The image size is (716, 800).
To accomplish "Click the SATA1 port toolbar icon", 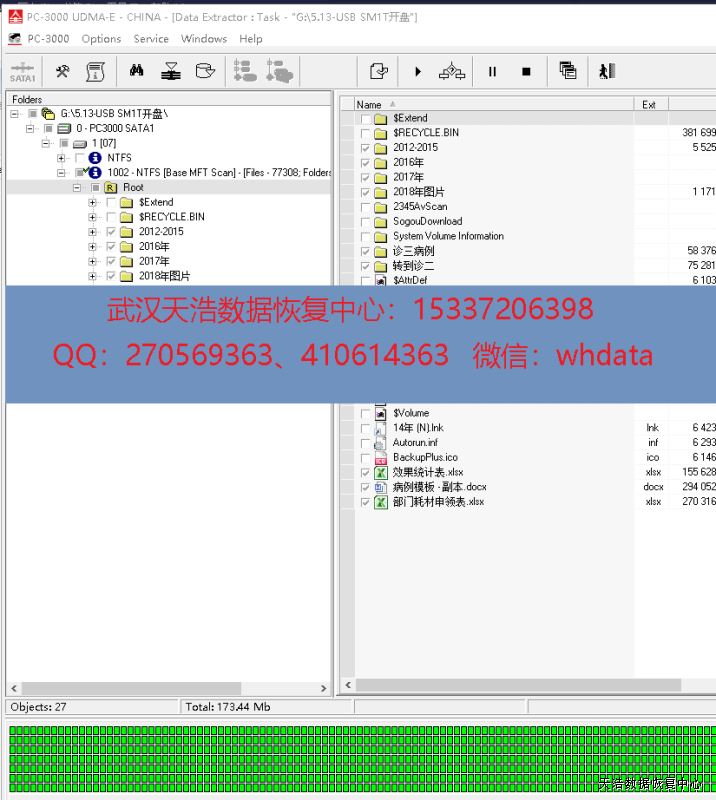I will [22, 72].
